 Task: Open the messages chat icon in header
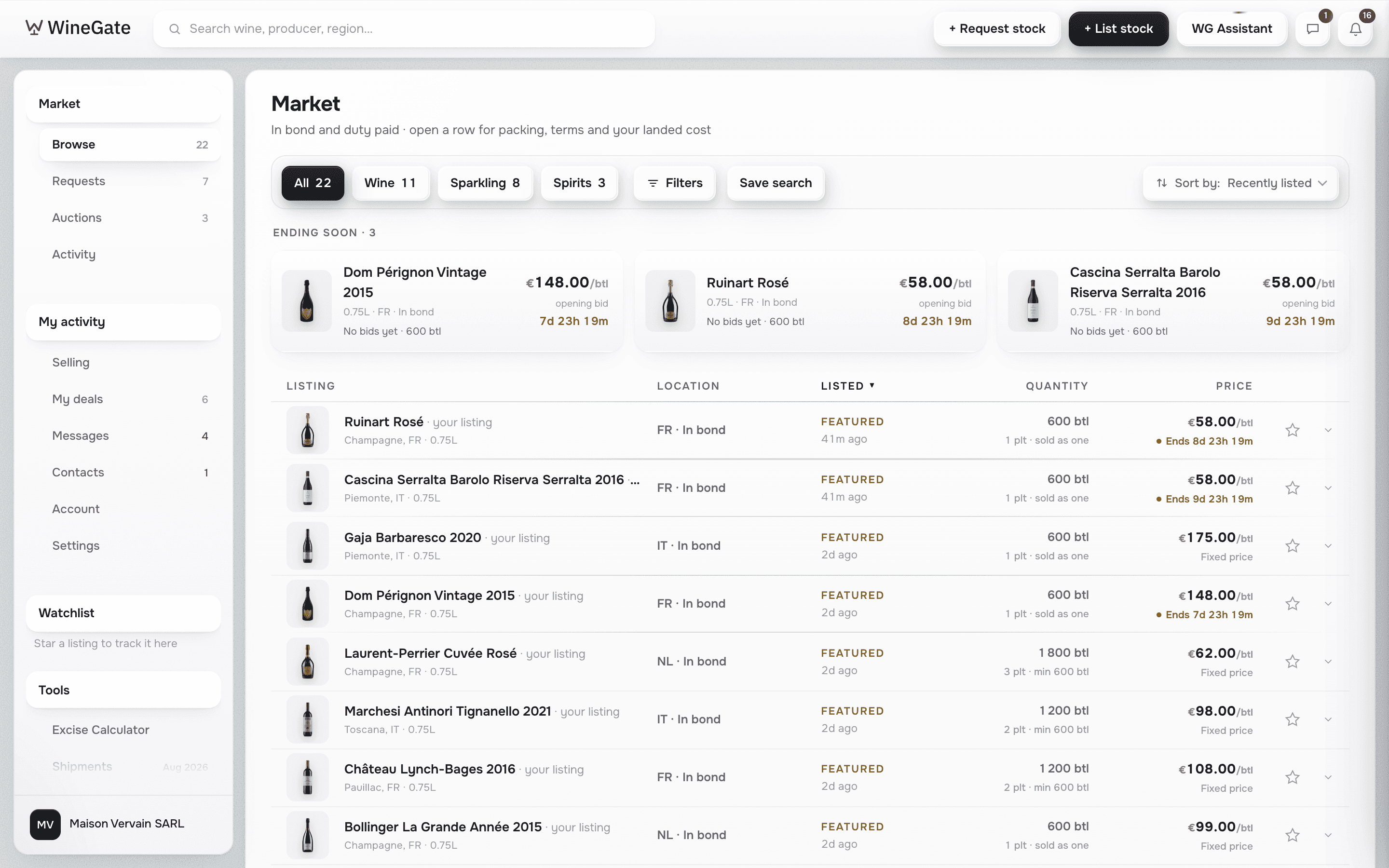[x=1312, y=29]
